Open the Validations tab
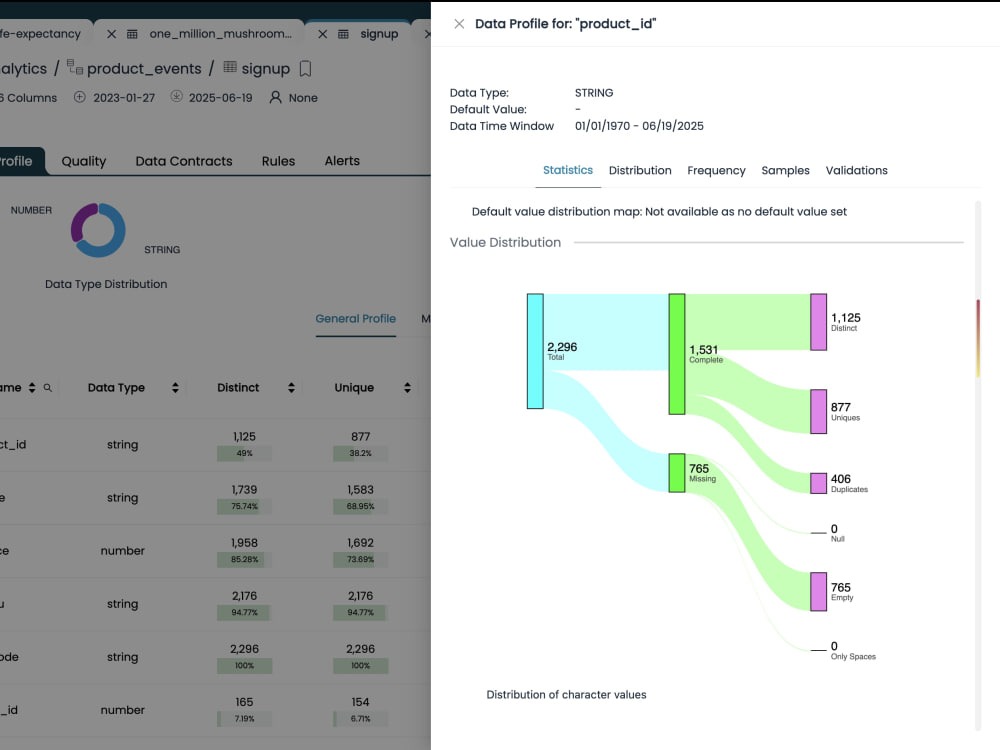This screenshot has width=1000, height=750. 857,170
